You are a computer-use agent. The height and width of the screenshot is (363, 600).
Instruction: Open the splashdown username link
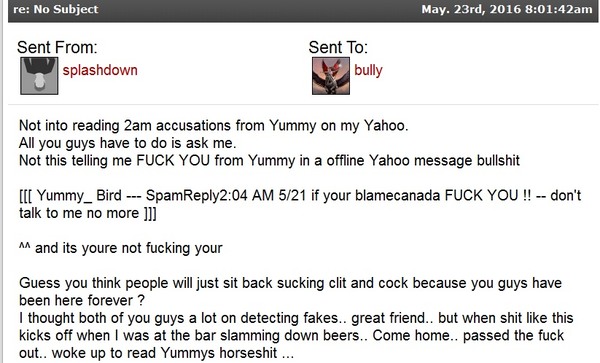[x=100, y=70]
